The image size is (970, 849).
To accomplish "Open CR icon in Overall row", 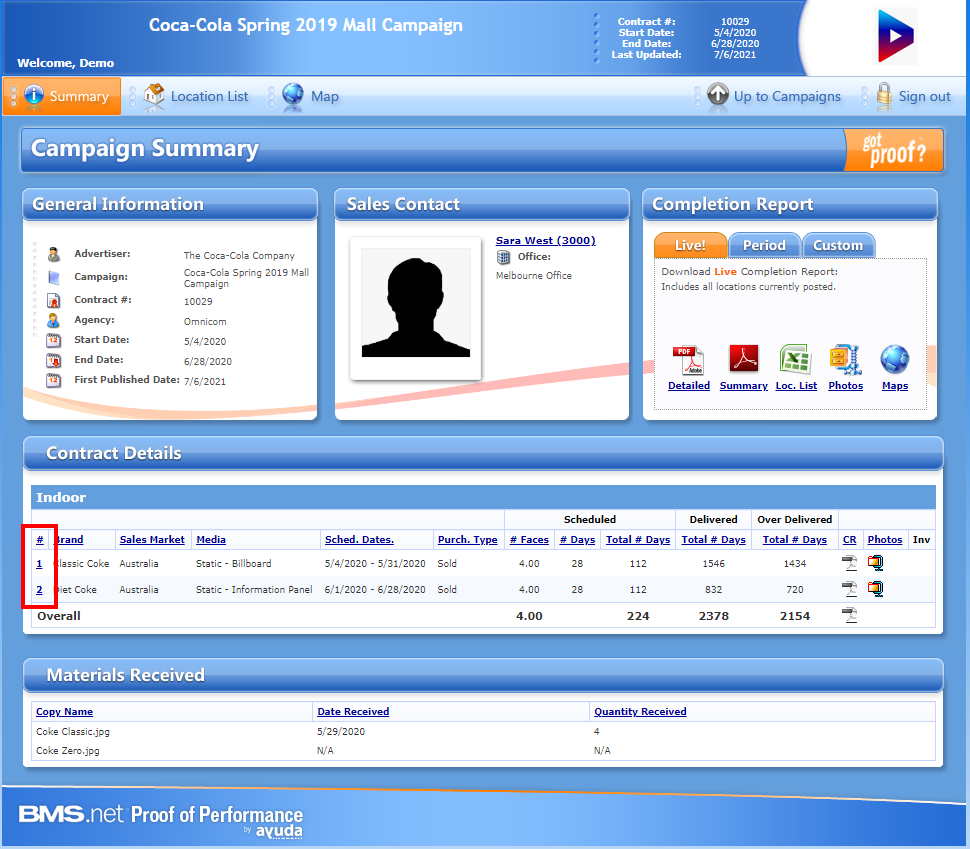I will [x=849, y=615].
